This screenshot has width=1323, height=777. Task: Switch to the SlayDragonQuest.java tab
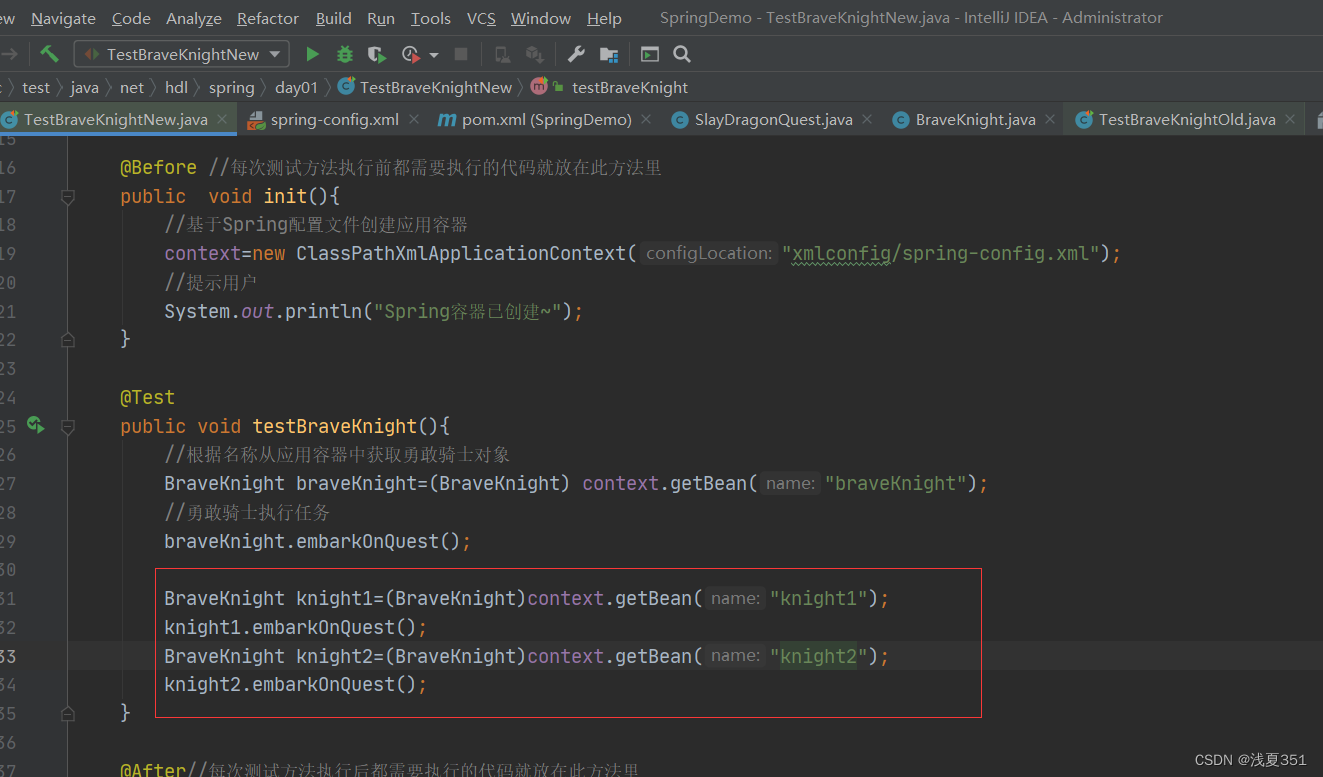(774, 120)
